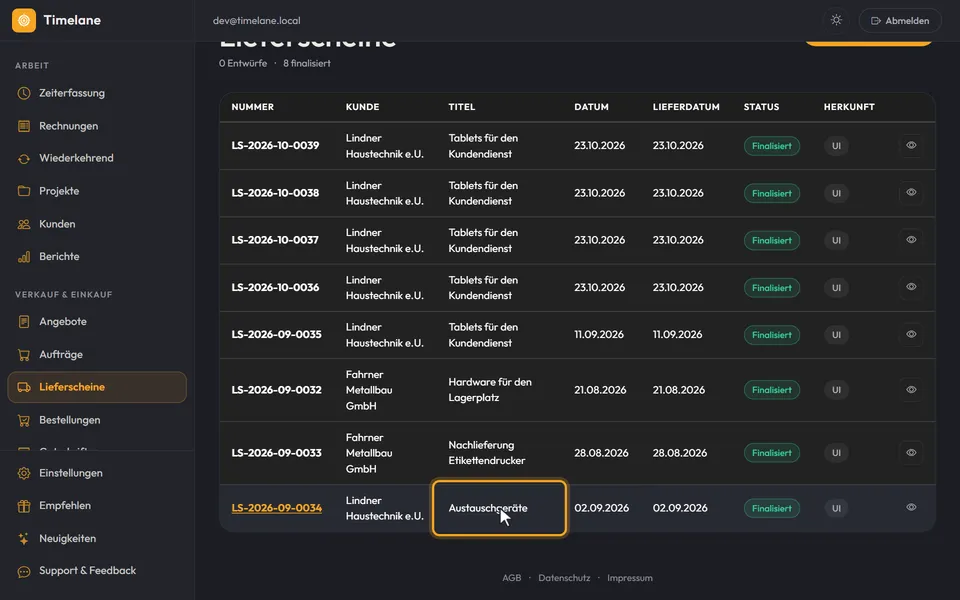
Task: Go to Wiederkehrend in the sidebar
Action: [97, 158]
